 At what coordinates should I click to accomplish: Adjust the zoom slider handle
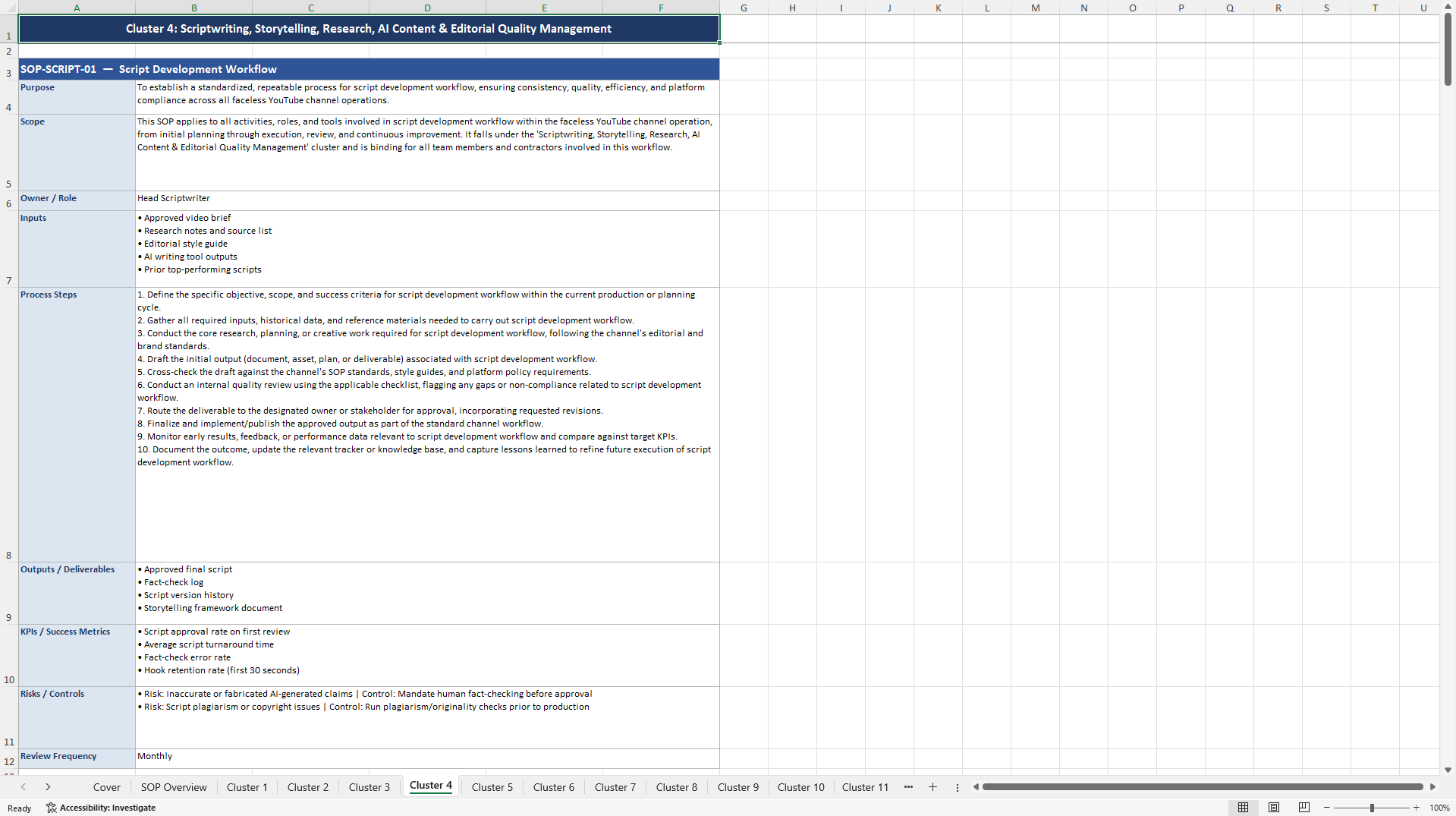coord(1372,808)
